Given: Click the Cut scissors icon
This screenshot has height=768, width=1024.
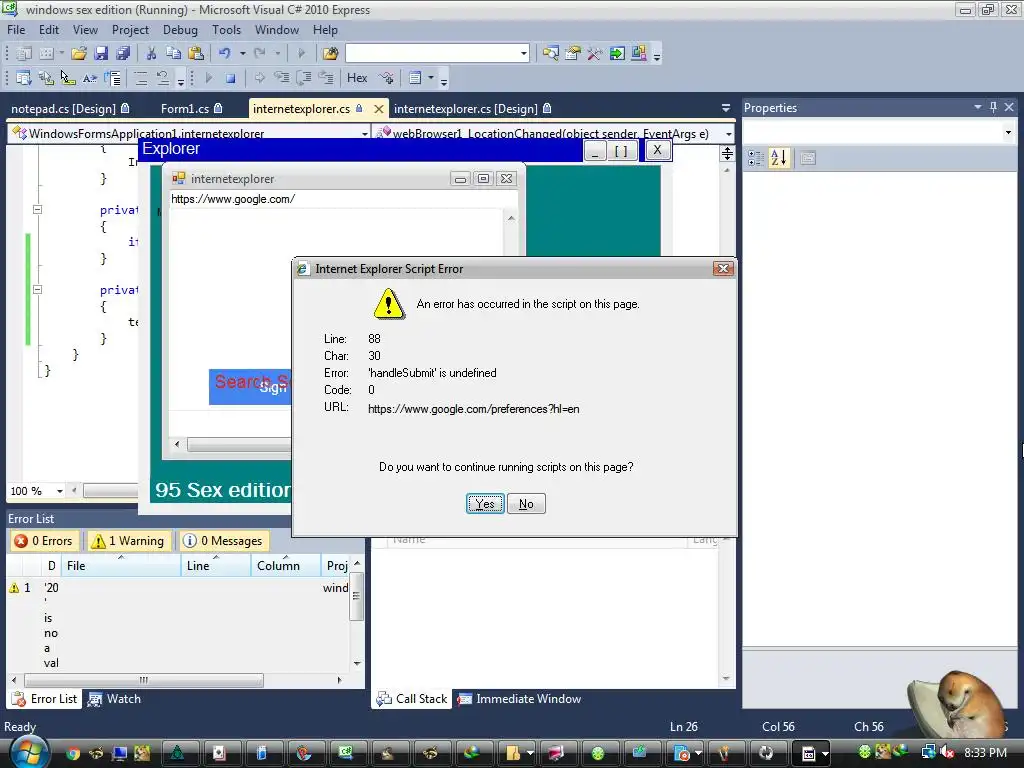Looking at the screenshot, I should pos(151,54).
